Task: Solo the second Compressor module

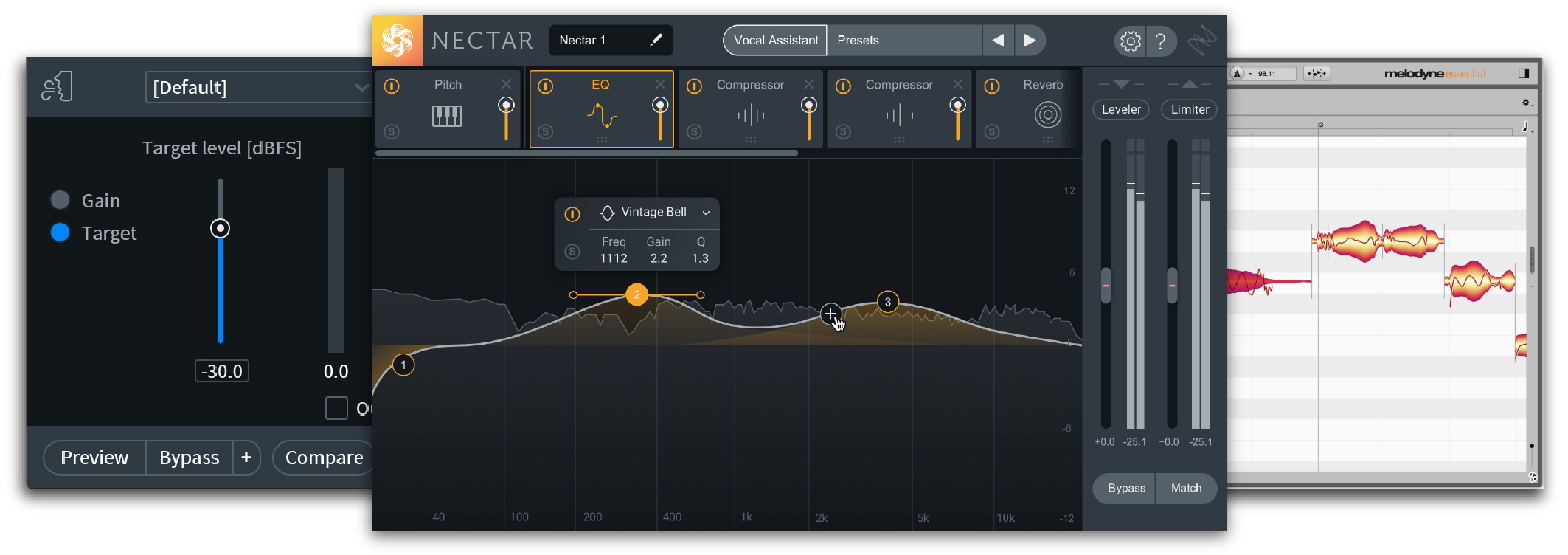Action: [x=843, y=131]
